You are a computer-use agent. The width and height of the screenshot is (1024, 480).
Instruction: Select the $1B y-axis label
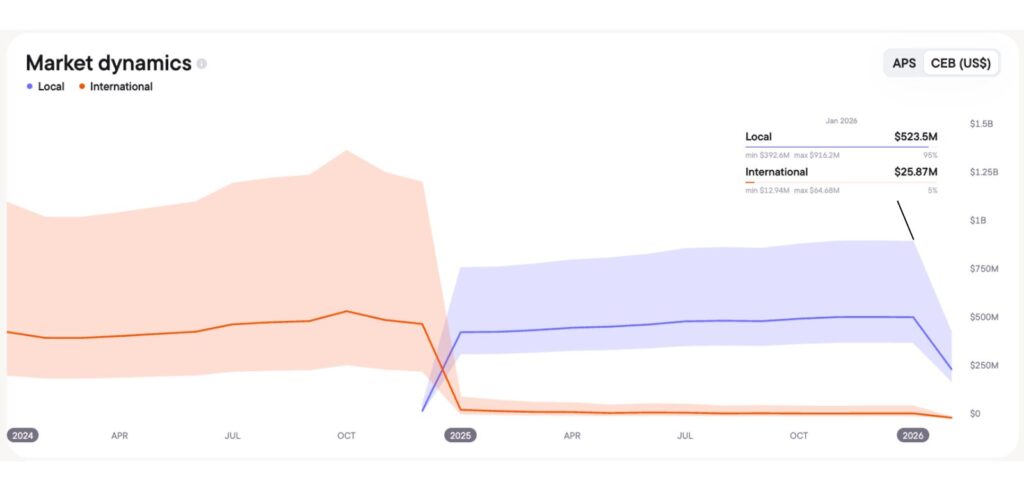pyautogui.click(x=979, y=220)
